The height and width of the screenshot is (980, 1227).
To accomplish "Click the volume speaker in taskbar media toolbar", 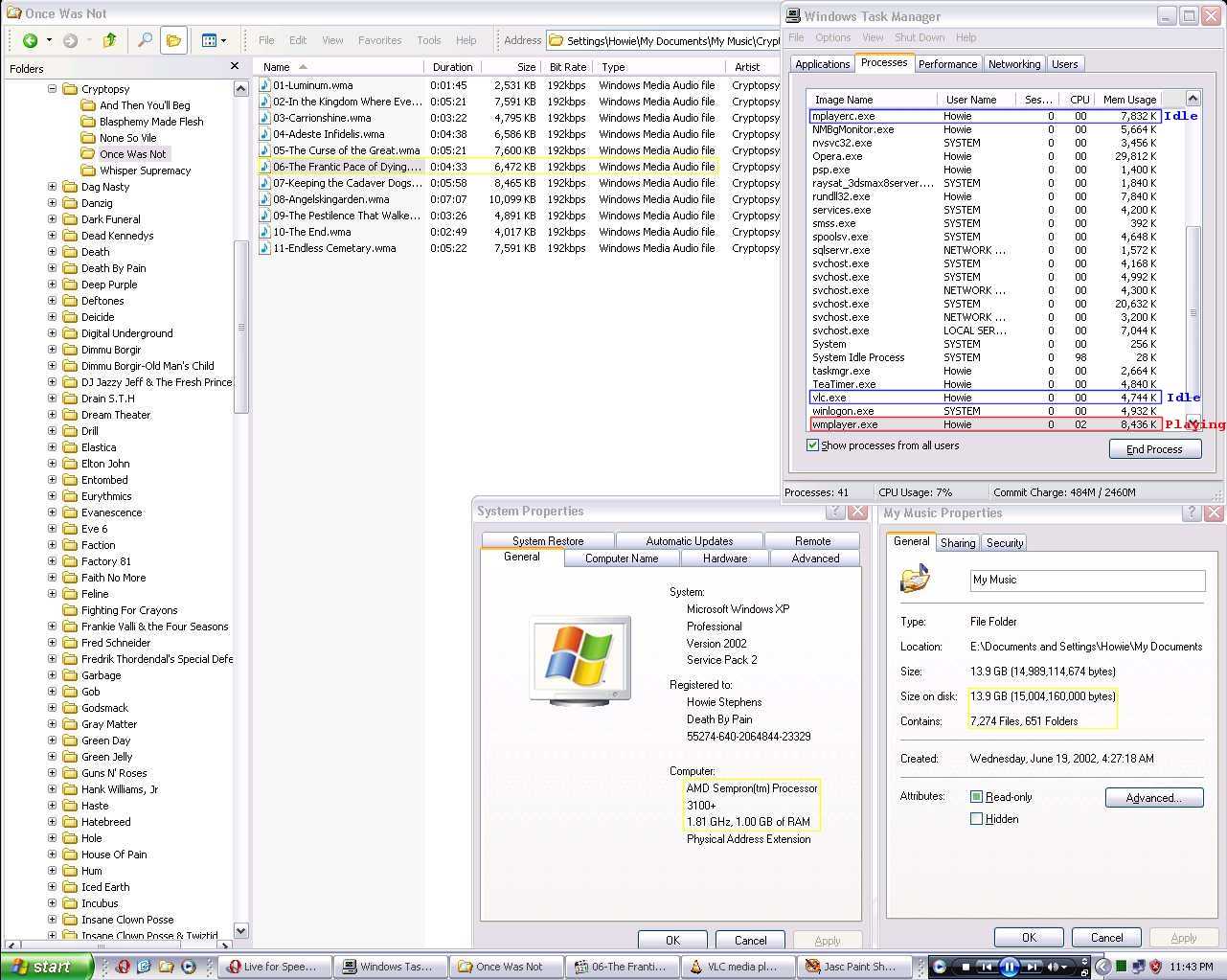I will [1054, 967].
